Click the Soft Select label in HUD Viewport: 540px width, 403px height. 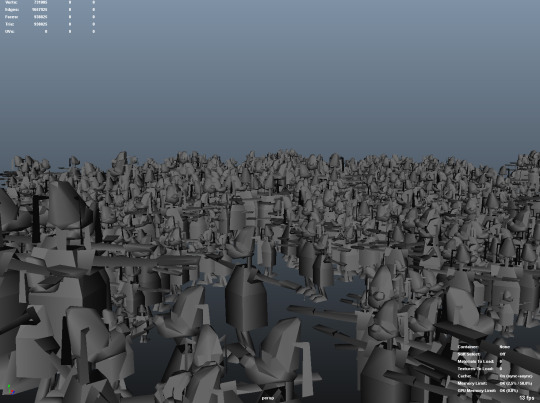469,354
